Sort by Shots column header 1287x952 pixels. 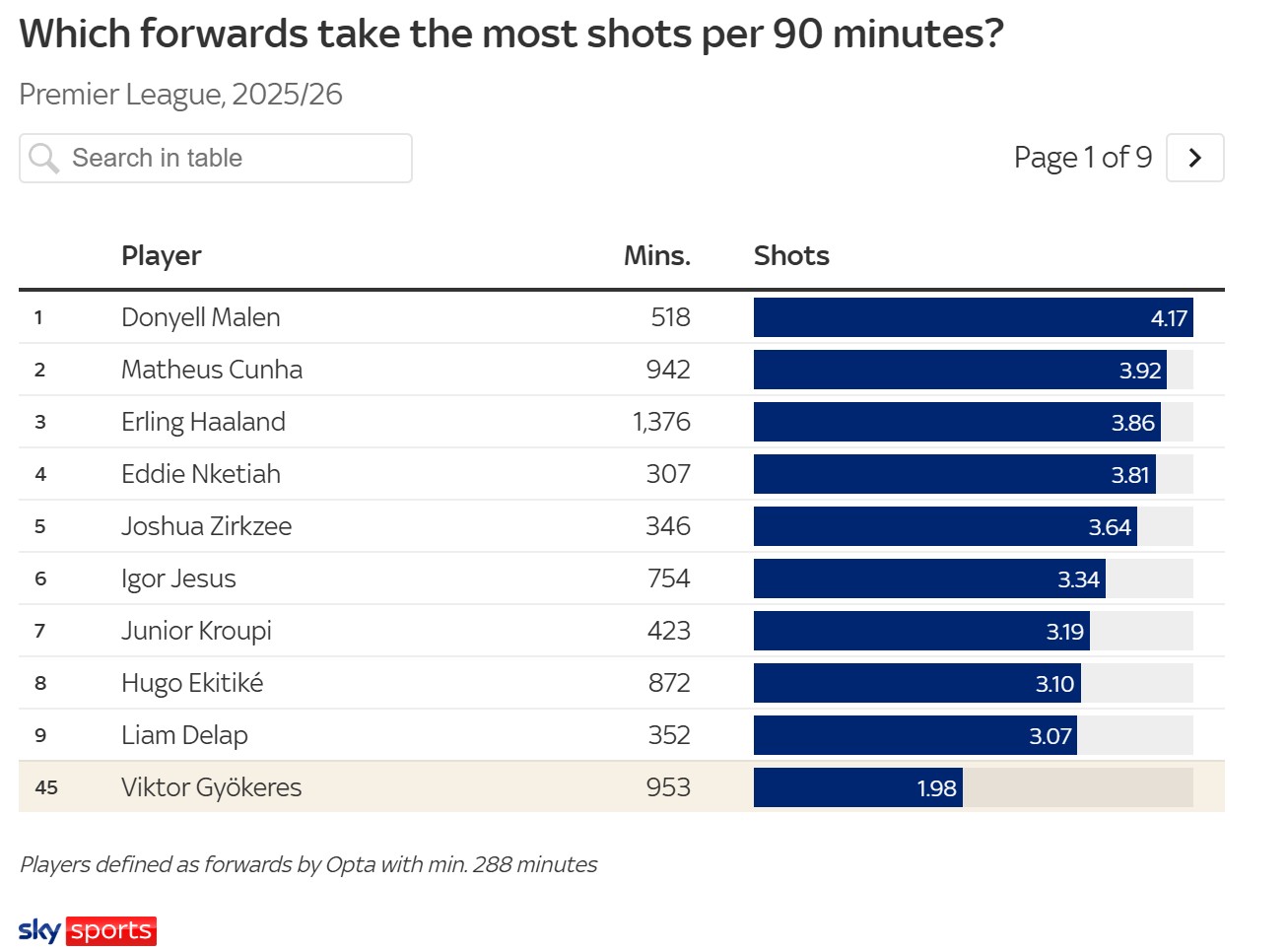791,256
